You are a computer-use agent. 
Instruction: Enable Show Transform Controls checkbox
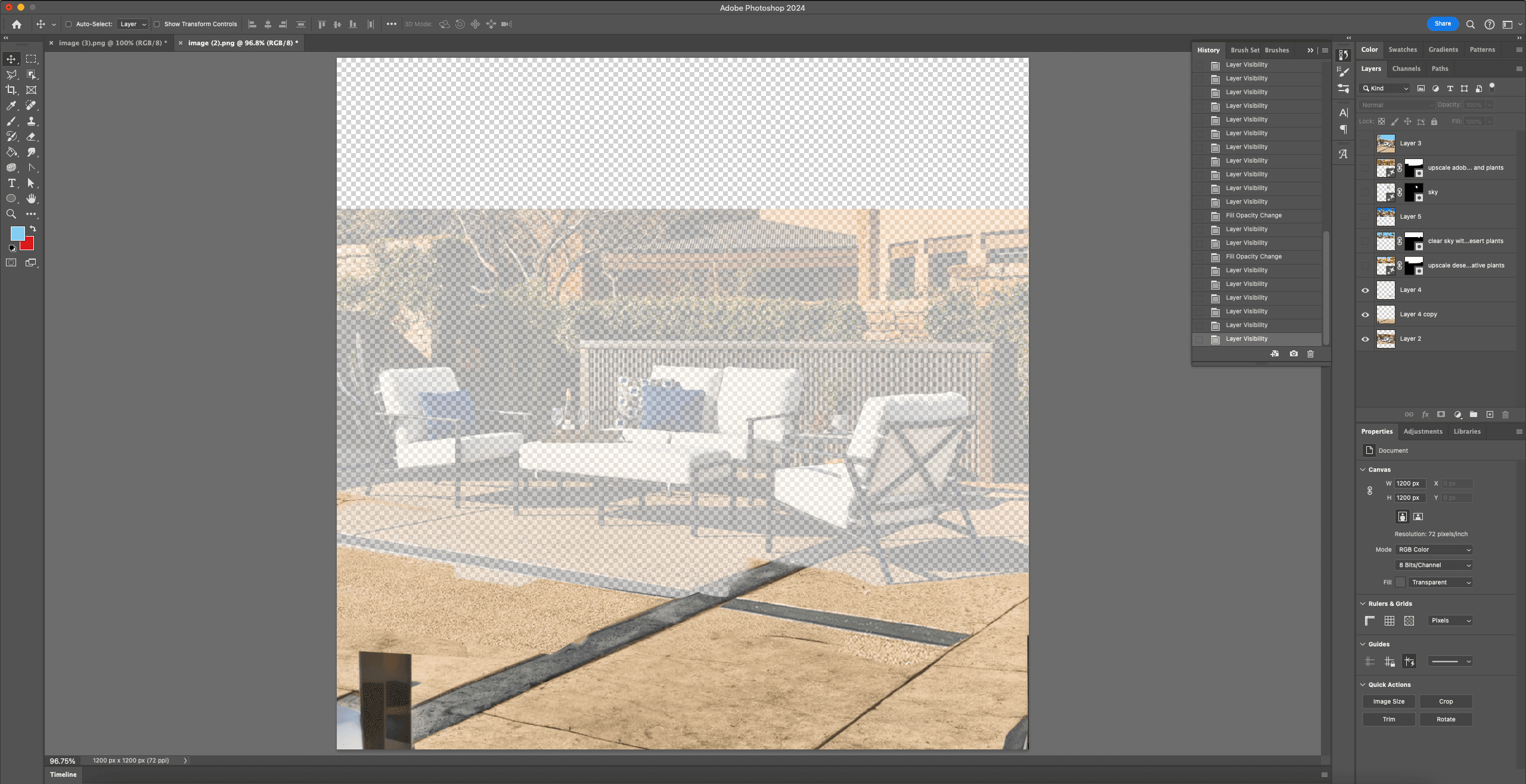157,24
